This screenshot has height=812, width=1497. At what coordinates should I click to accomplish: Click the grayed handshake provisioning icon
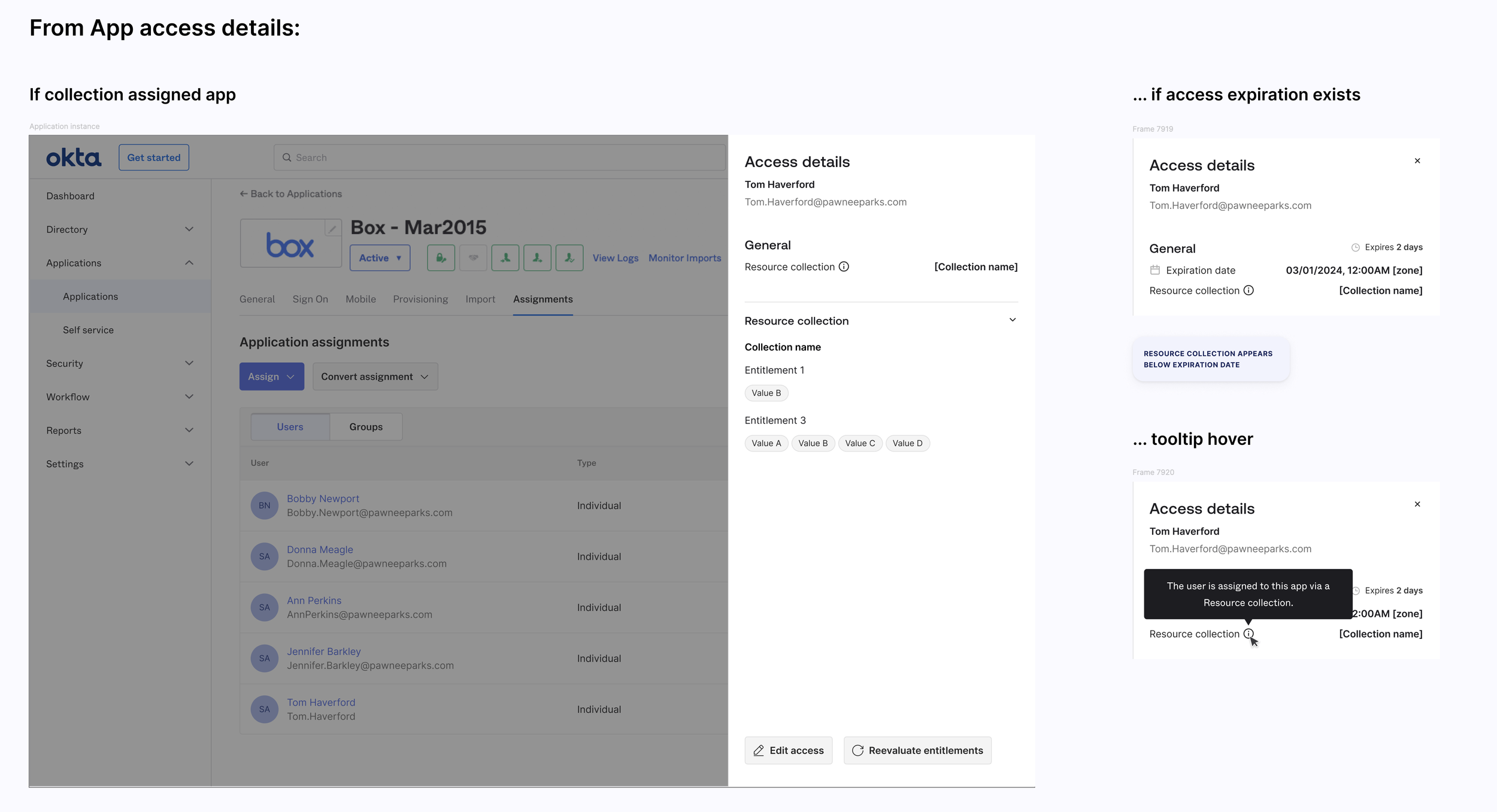(473, 257)
